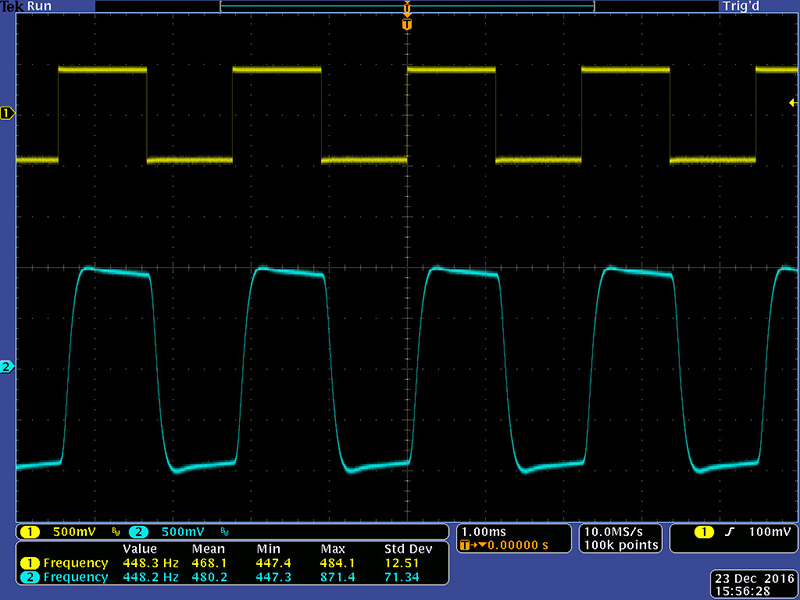Click the Mean column header
800x600 pixels.
207,549
